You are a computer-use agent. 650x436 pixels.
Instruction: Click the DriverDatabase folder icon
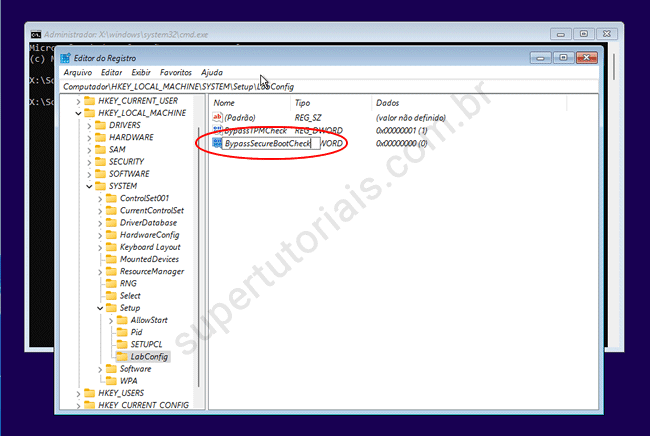[x=110, y=223]
